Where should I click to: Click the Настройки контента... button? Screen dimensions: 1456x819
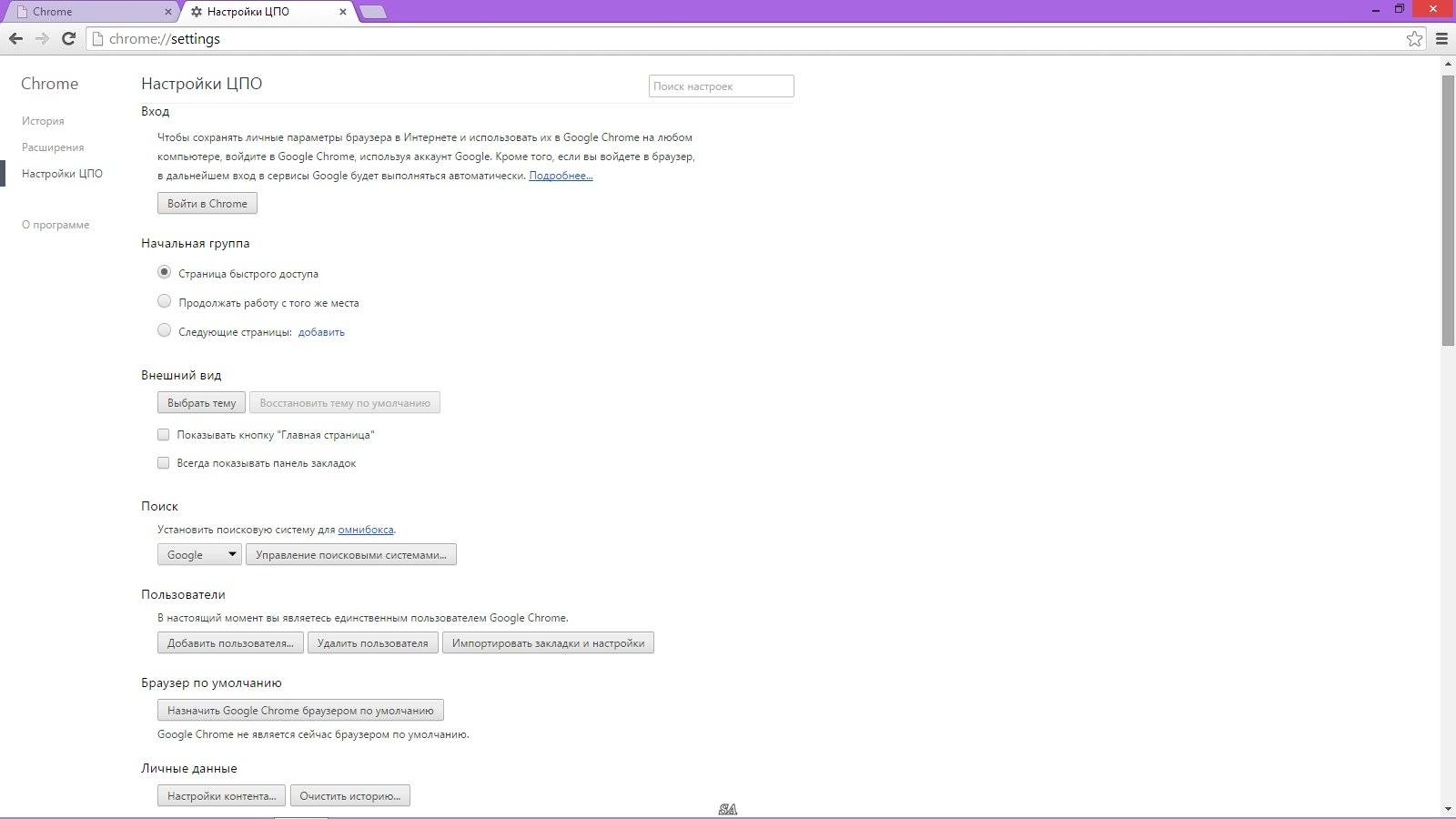tap(221, 796)
